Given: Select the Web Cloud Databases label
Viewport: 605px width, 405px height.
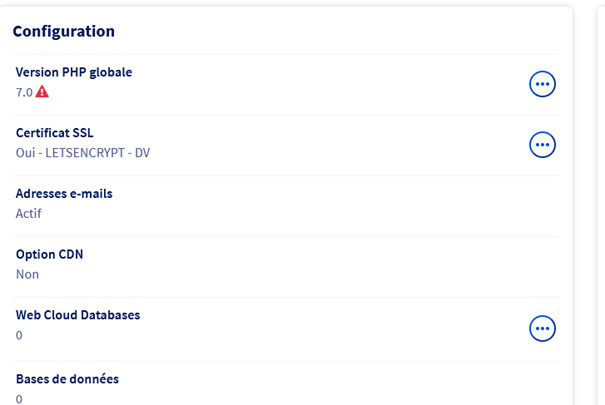Looking at the screenshot, I should pyautogui.click(x=78, y=315).
